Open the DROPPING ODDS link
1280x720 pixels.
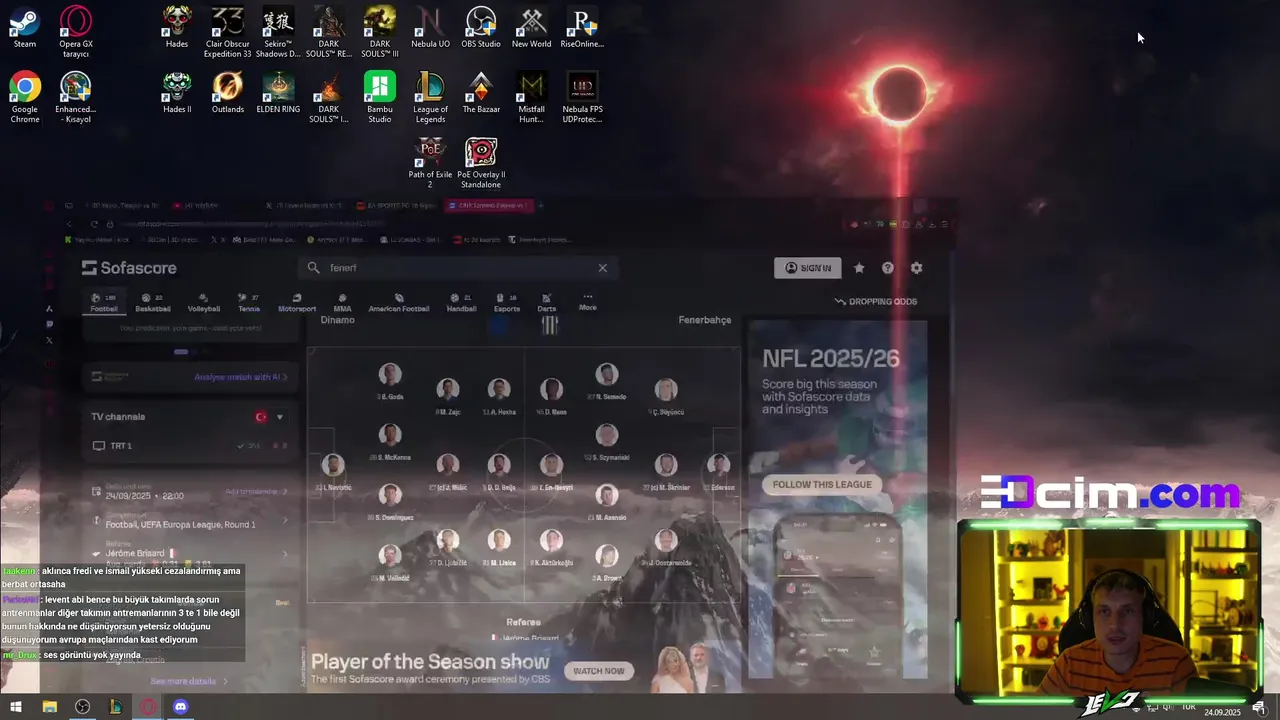(876, 301)
